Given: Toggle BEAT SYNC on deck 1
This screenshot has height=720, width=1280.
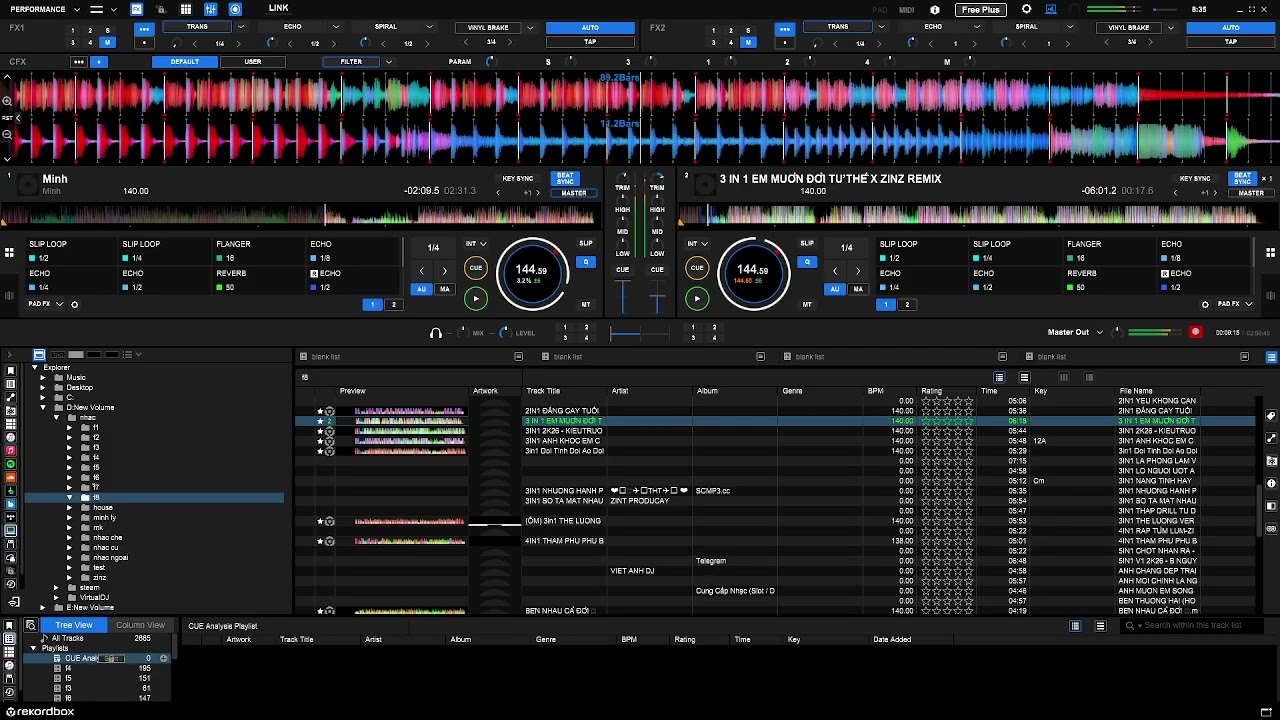Looking at the screenshot, I should coord(566,179).
